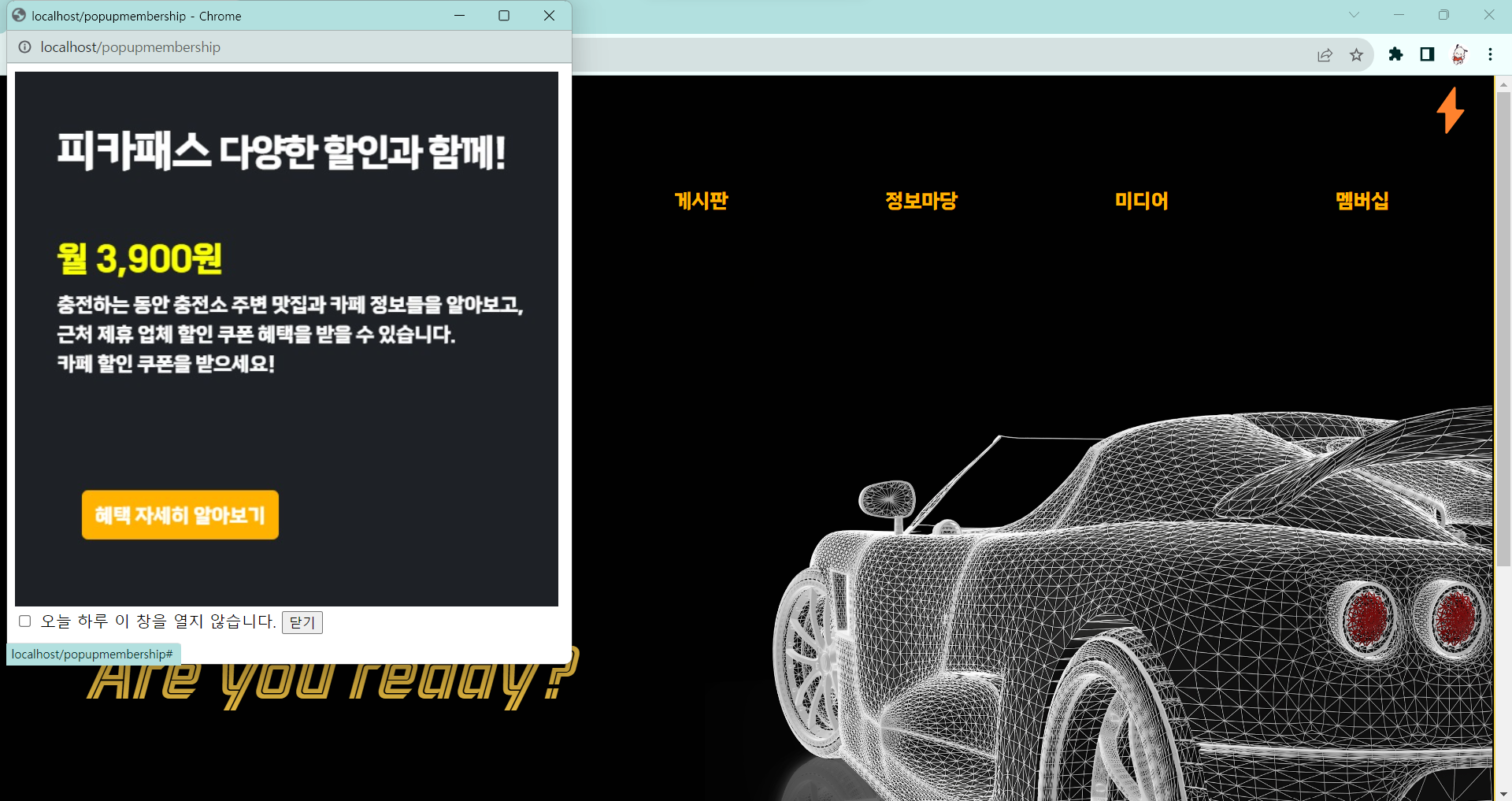Click the '피카패스 다양한 할인과 함께!' heading
The image size is (1512, 801).
pyautogui.click(x=281, y=151)
